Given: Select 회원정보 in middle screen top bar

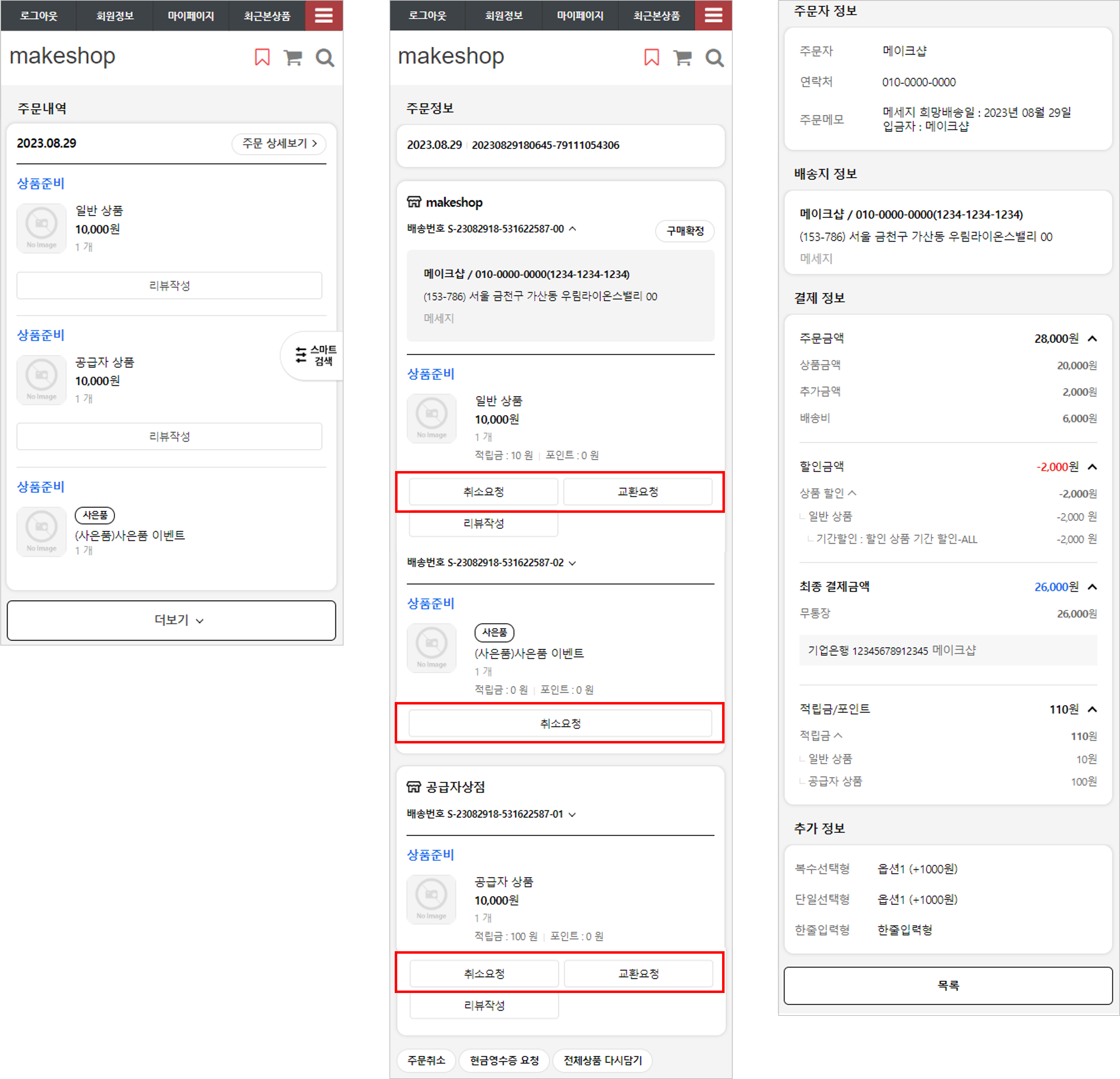Looking at the screenshot, I should (504, 15).
